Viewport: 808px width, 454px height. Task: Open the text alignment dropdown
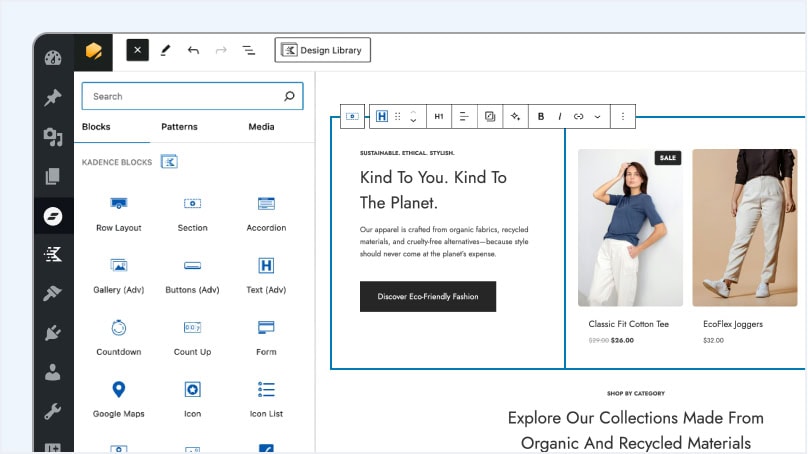pyautogui.click(x=464, y=117)
